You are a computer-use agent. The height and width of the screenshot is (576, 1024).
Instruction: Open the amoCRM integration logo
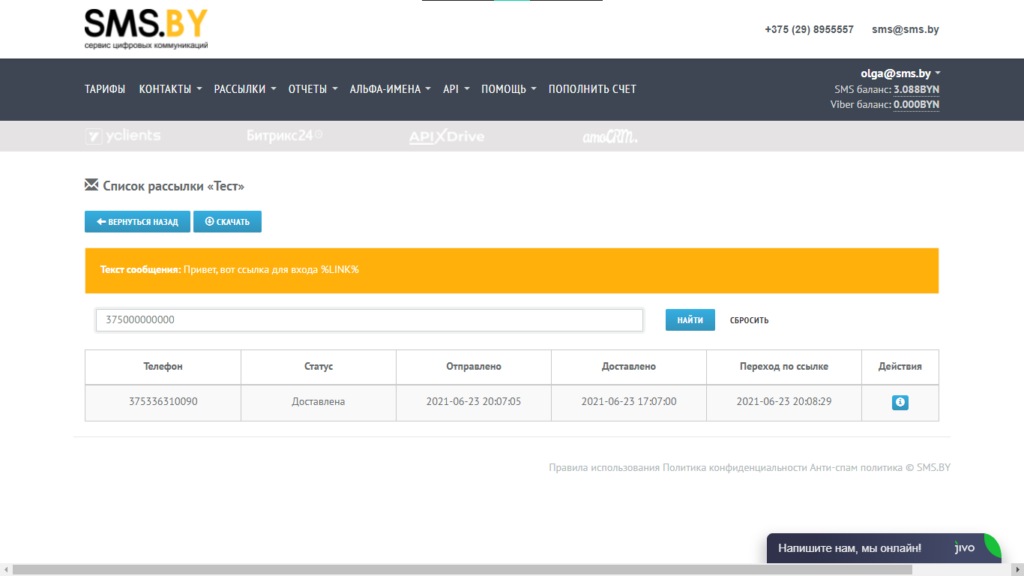[x=609, y=136]
